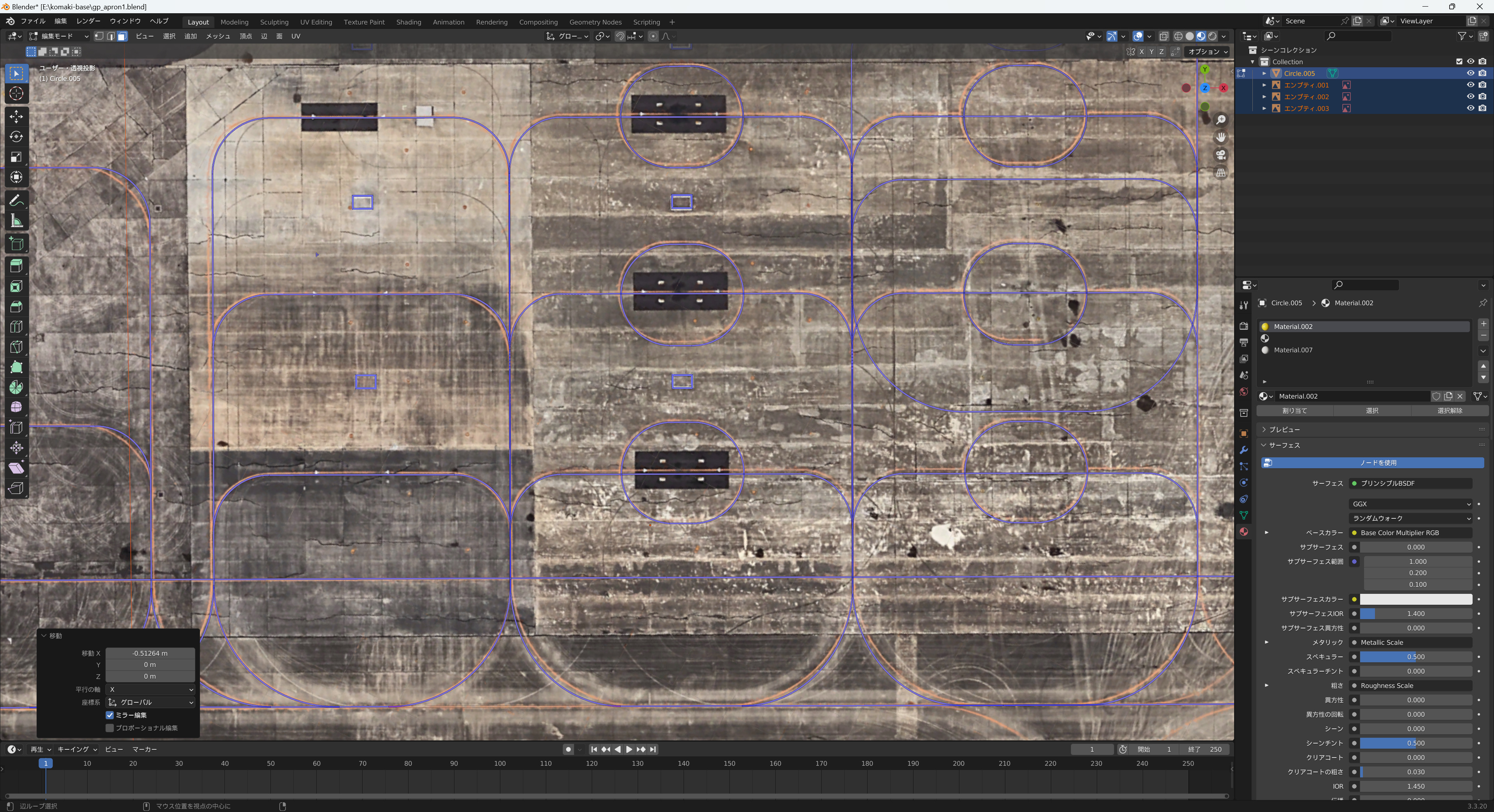Hide Circle.005 with its eye icon
The height and width of the screenshot is (812, 1494).
pos(1470,73)
